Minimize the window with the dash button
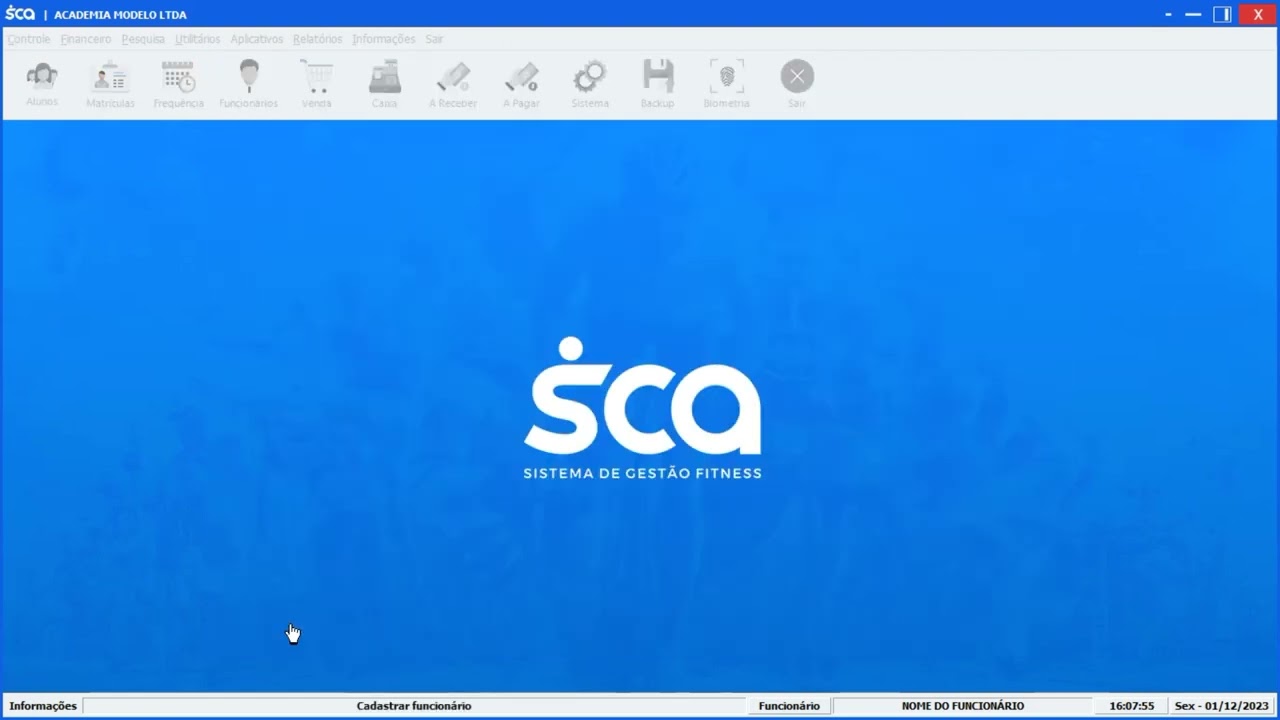 tap(1193, 14)
